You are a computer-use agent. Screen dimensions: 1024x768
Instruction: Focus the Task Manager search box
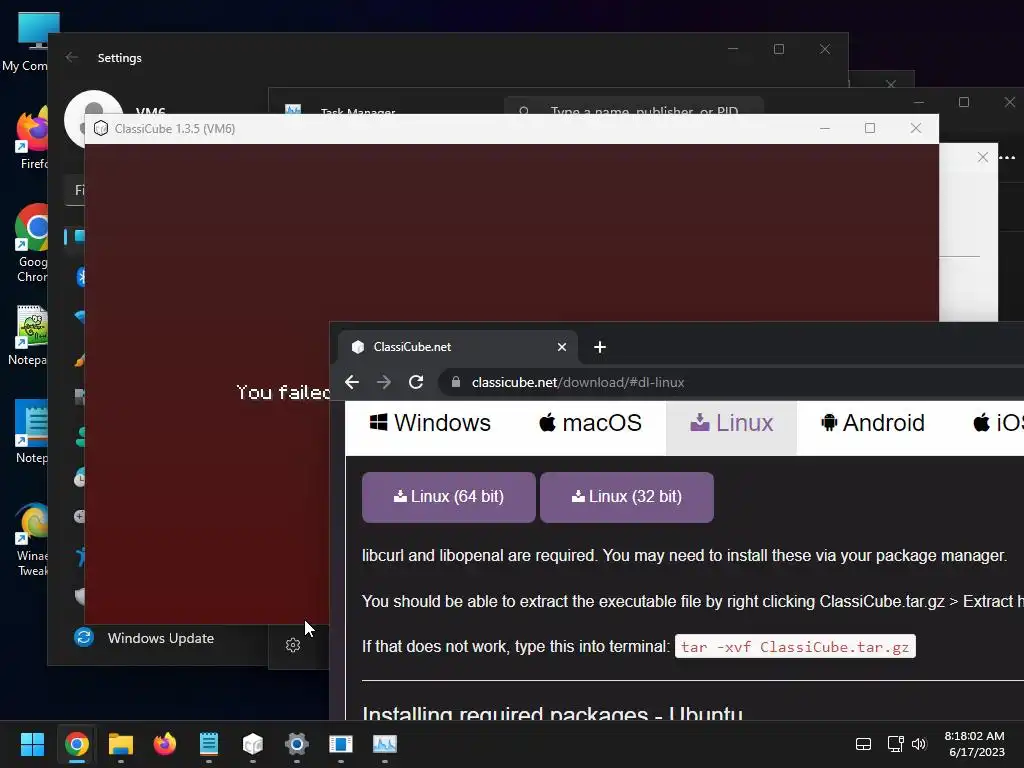(633, 108)
